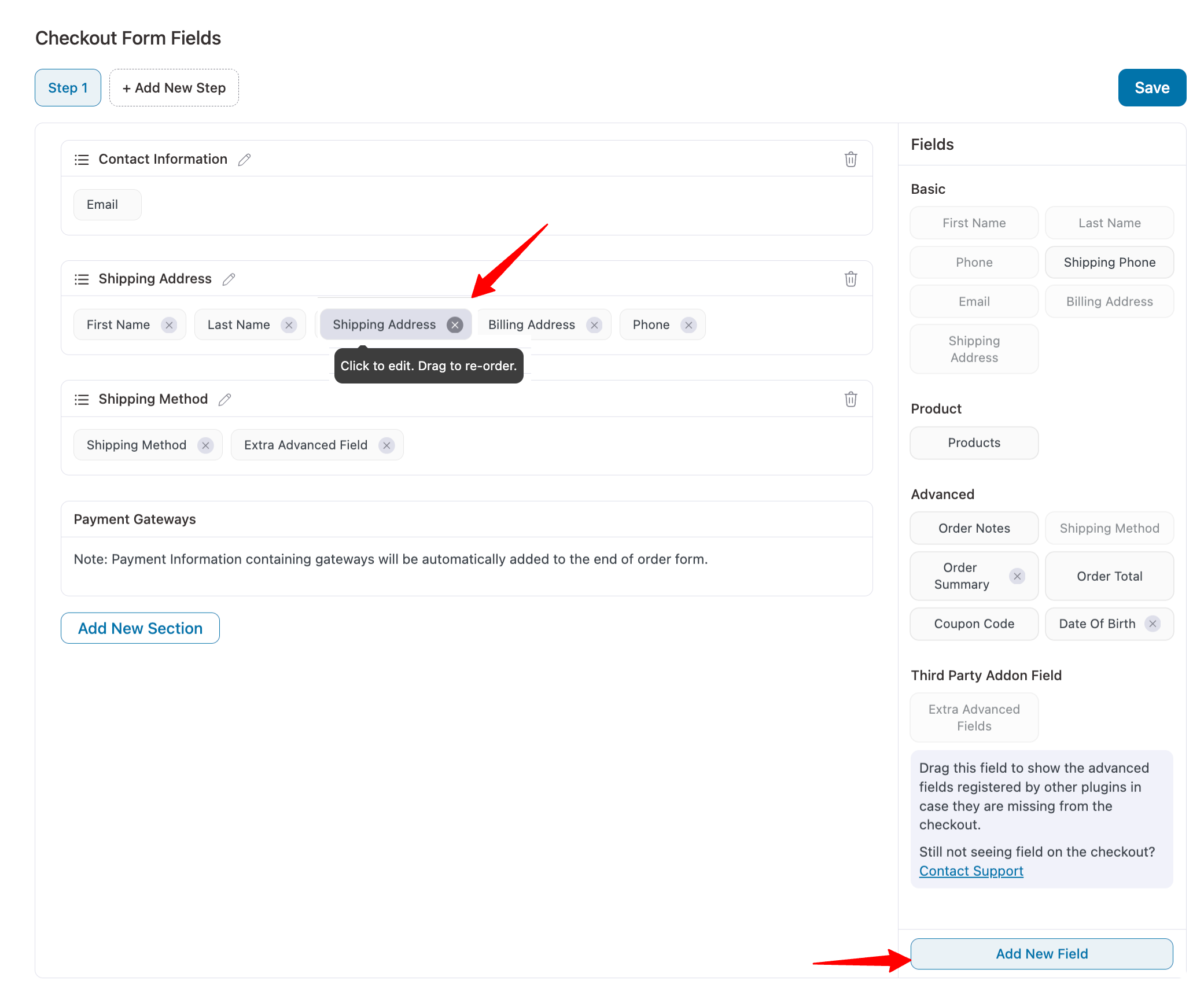Image resolution: width=1204 pixels, height=1003 pixels.
Task: Add a new checkout step
Action: point(174,88)
